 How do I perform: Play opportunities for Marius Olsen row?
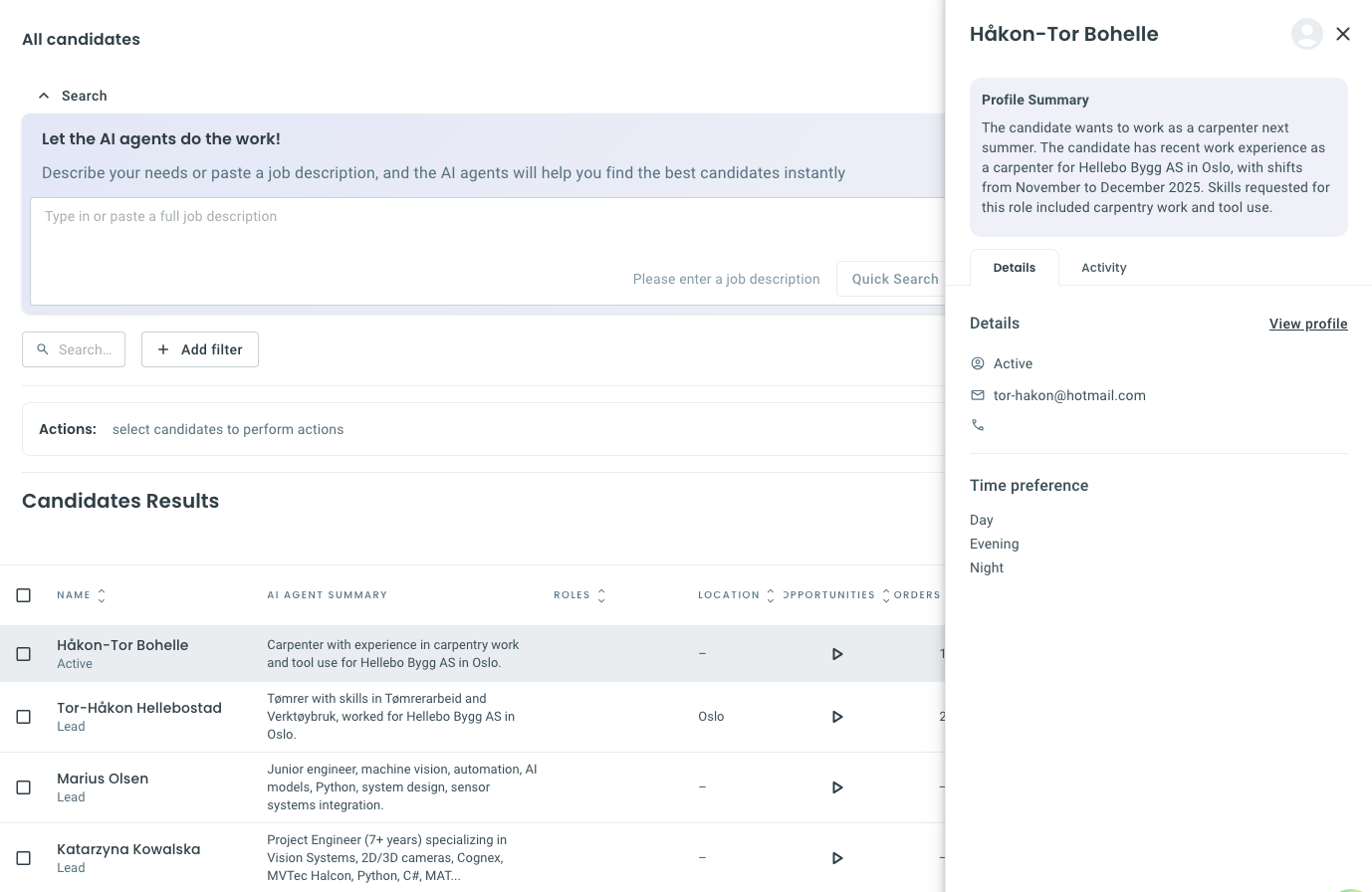coord(837,787)
